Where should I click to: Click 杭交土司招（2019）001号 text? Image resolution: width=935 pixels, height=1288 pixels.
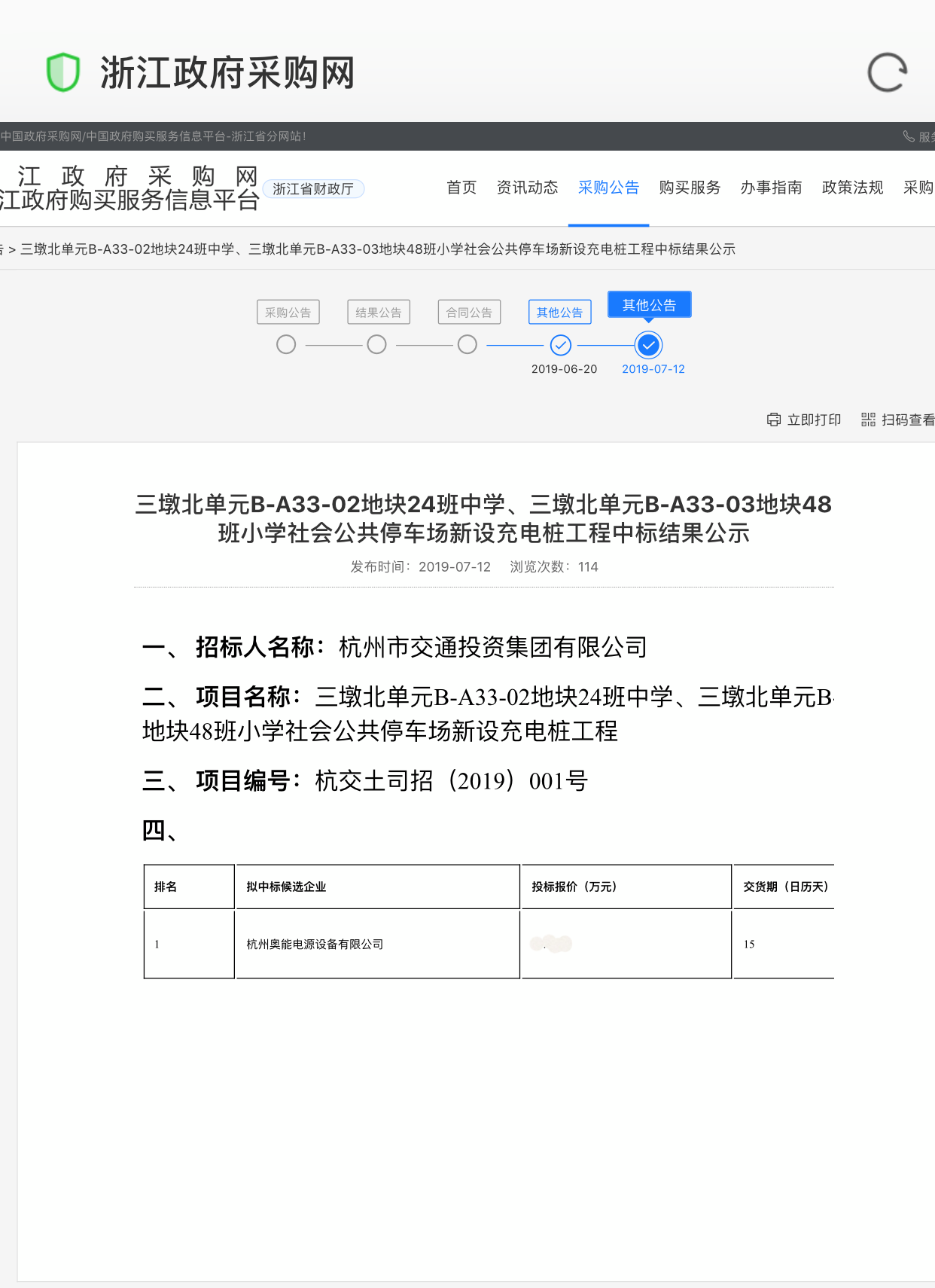click(451, 781)
